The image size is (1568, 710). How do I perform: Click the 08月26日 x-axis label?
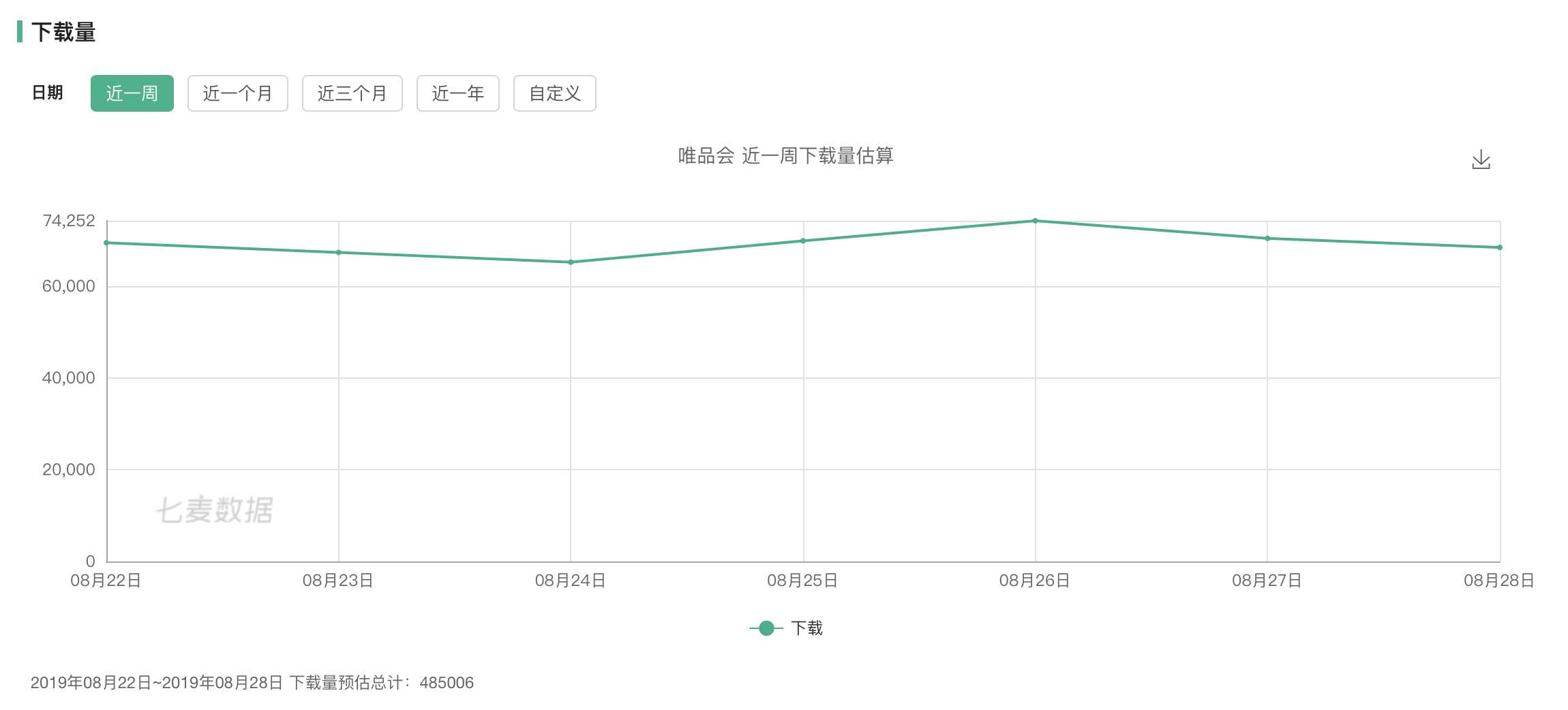(1034, 581)
